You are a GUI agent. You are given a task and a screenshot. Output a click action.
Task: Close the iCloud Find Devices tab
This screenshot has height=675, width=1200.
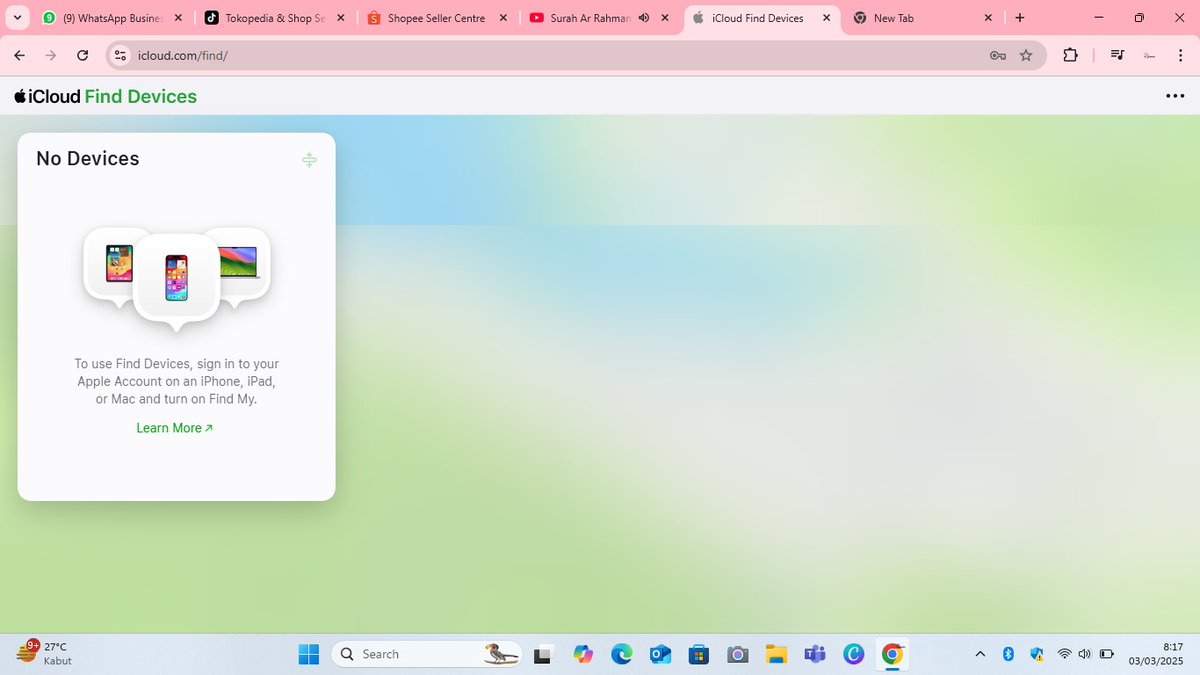(x=826, y=18)
